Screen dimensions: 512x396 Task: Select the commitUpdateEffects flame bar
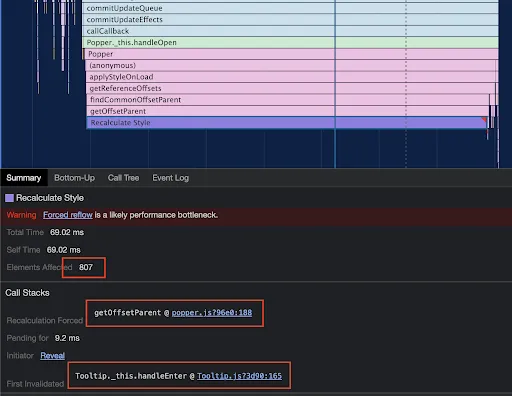point(290,20)
